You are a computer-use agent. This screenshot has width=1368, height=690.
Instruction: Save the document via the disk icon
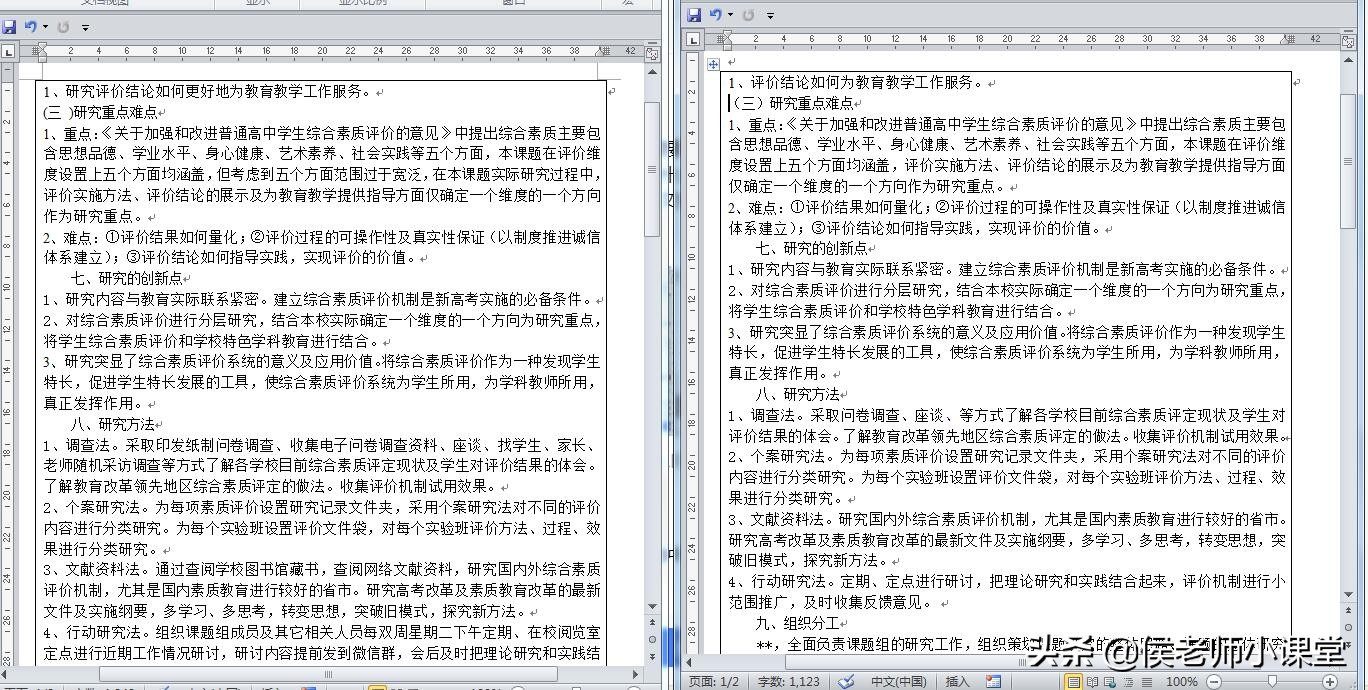tap(695, 14)
